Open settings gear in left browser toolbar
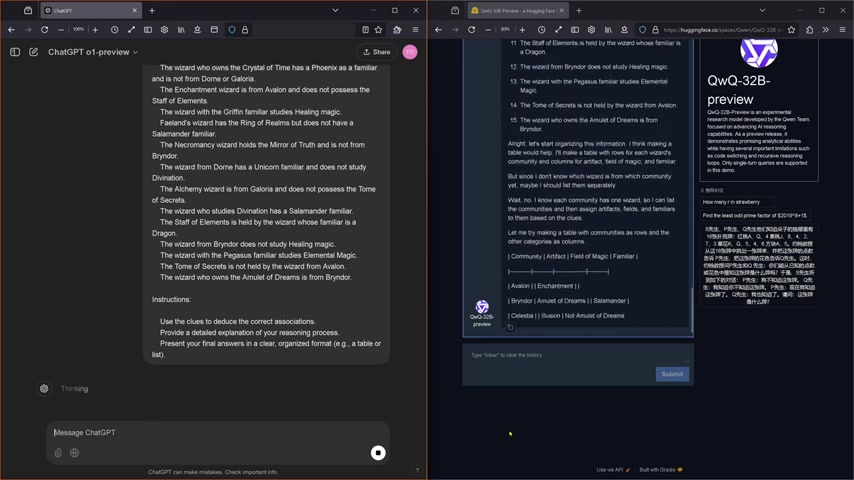The image size is (854, 480). (x=164, y=30)
